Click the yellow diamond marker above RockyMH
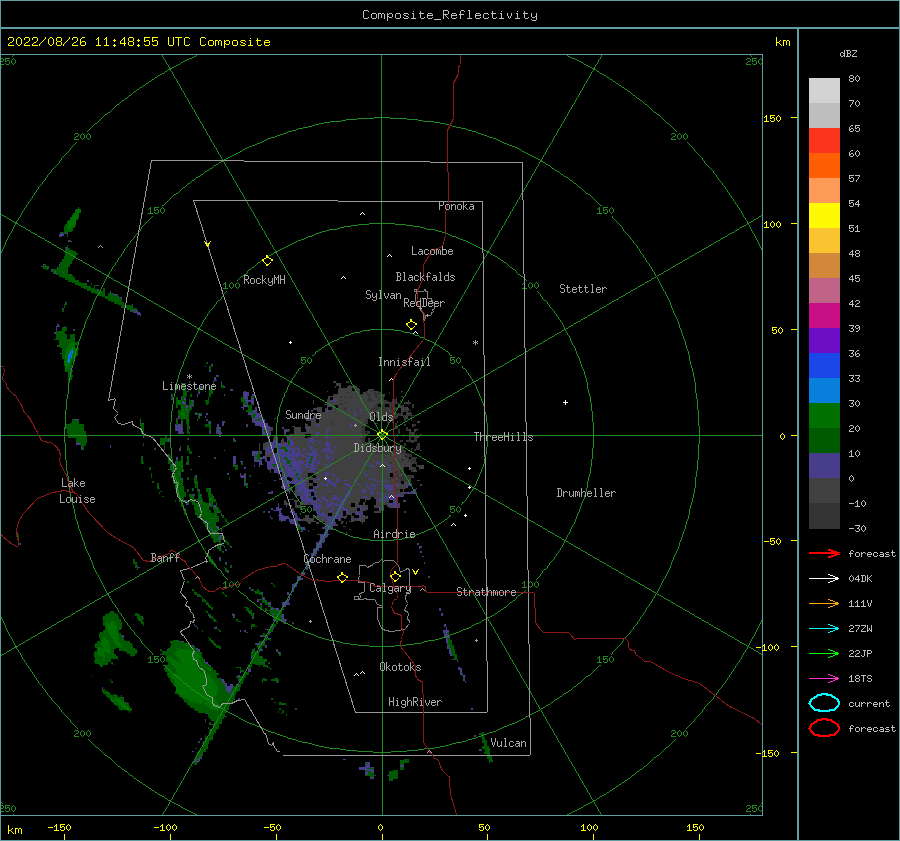900x841 pixels. click(267, 261)
